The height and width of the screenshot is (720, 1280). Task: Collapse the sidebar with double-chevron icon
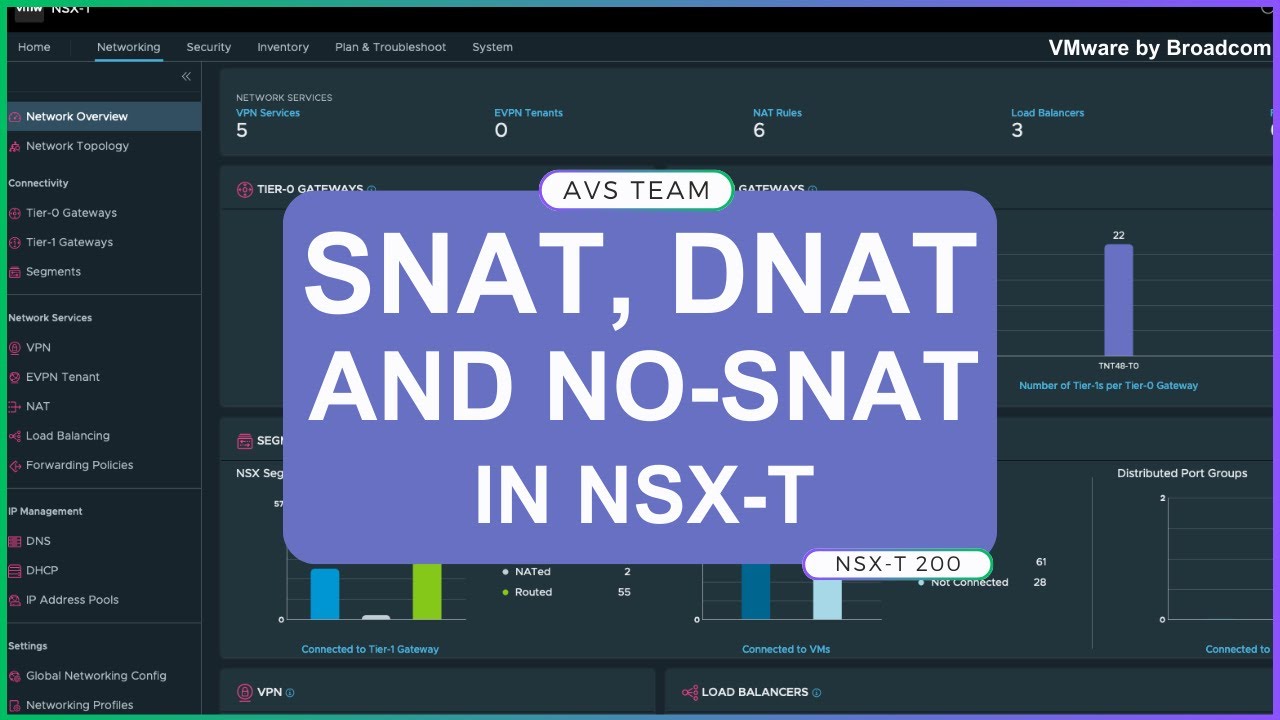(186, 77)
